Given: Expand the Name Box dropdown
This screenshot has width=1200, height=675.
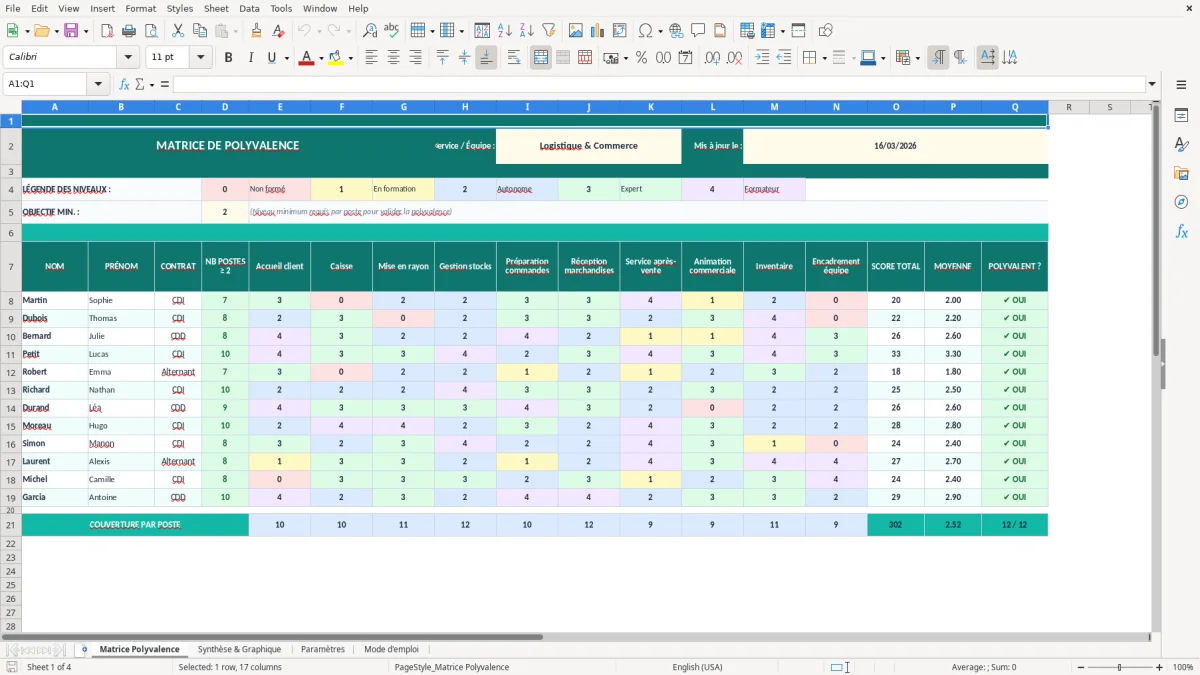Looking at the screenshot, I should [x=98, y=84].
